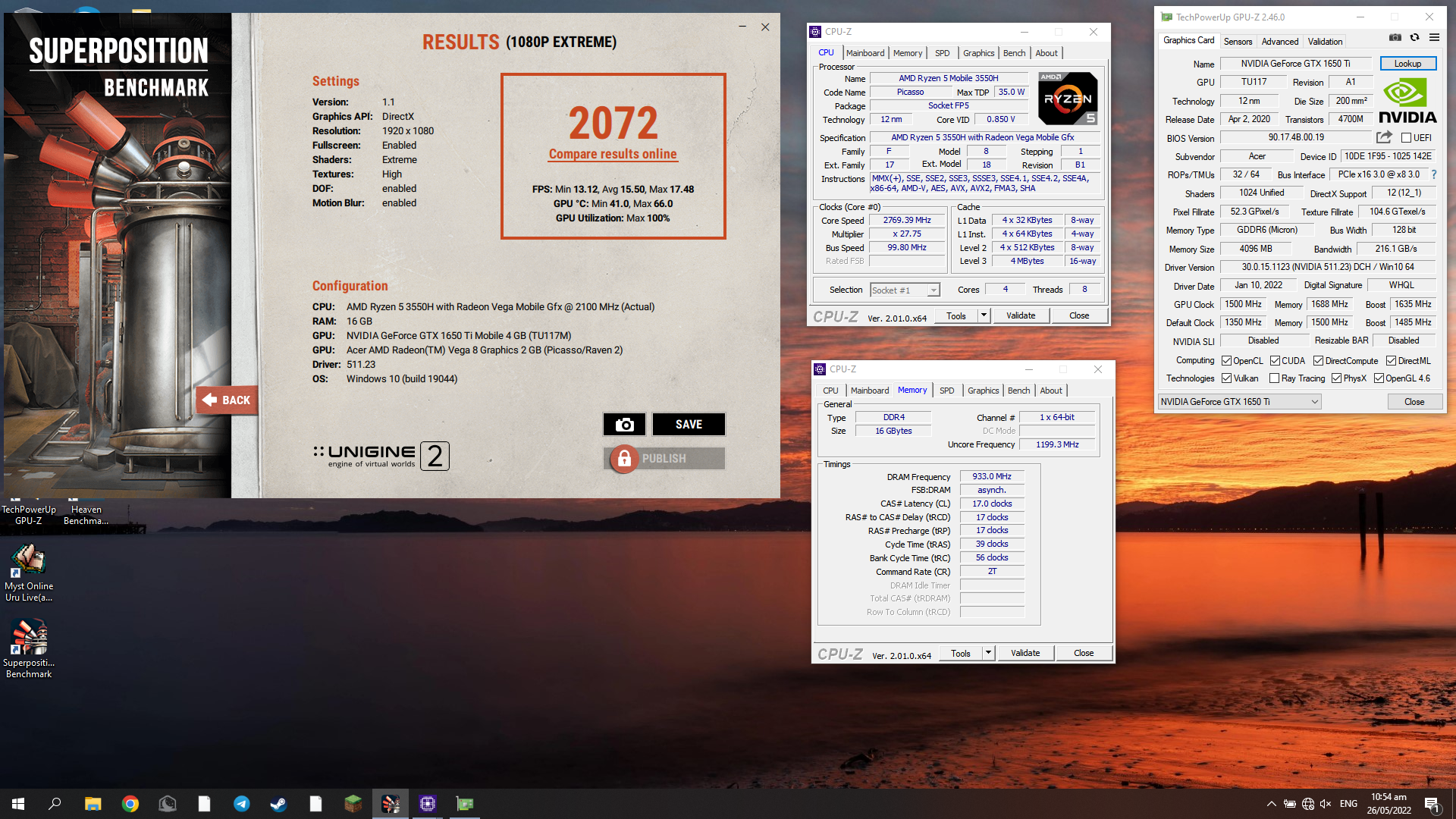This screenshot has width=1456, height=819.
Task: Click DRAM Frequency value 933.0 MHz
Action: 991,476
